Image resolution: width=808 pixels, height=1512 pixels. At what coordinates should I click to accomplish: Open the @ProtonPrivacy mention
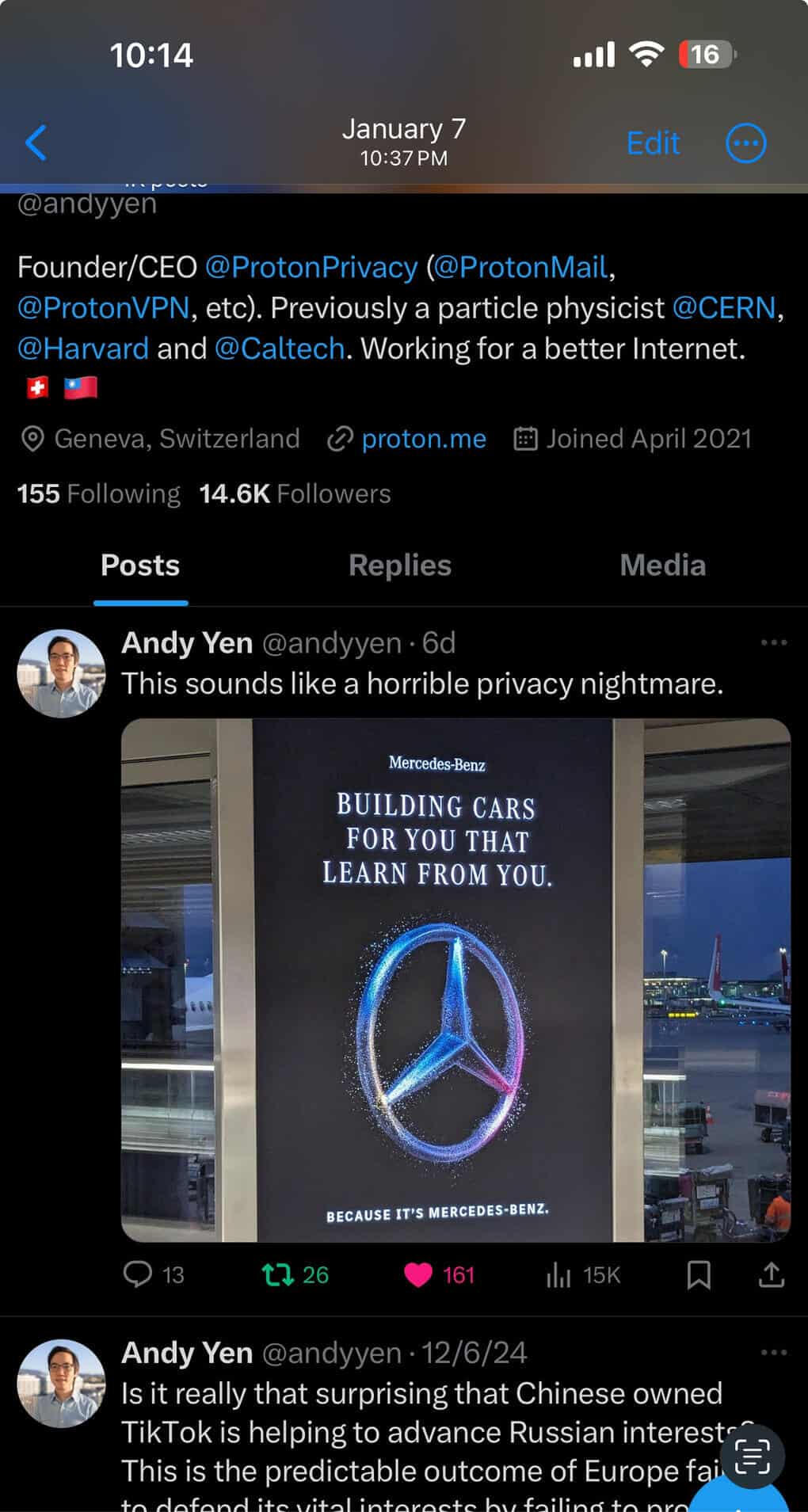311,267
